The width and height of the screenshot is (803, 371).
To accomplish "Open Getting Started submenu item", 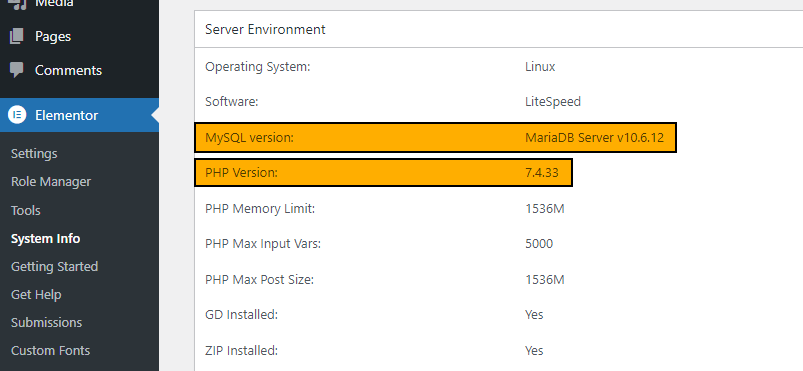I will point(54,267).
